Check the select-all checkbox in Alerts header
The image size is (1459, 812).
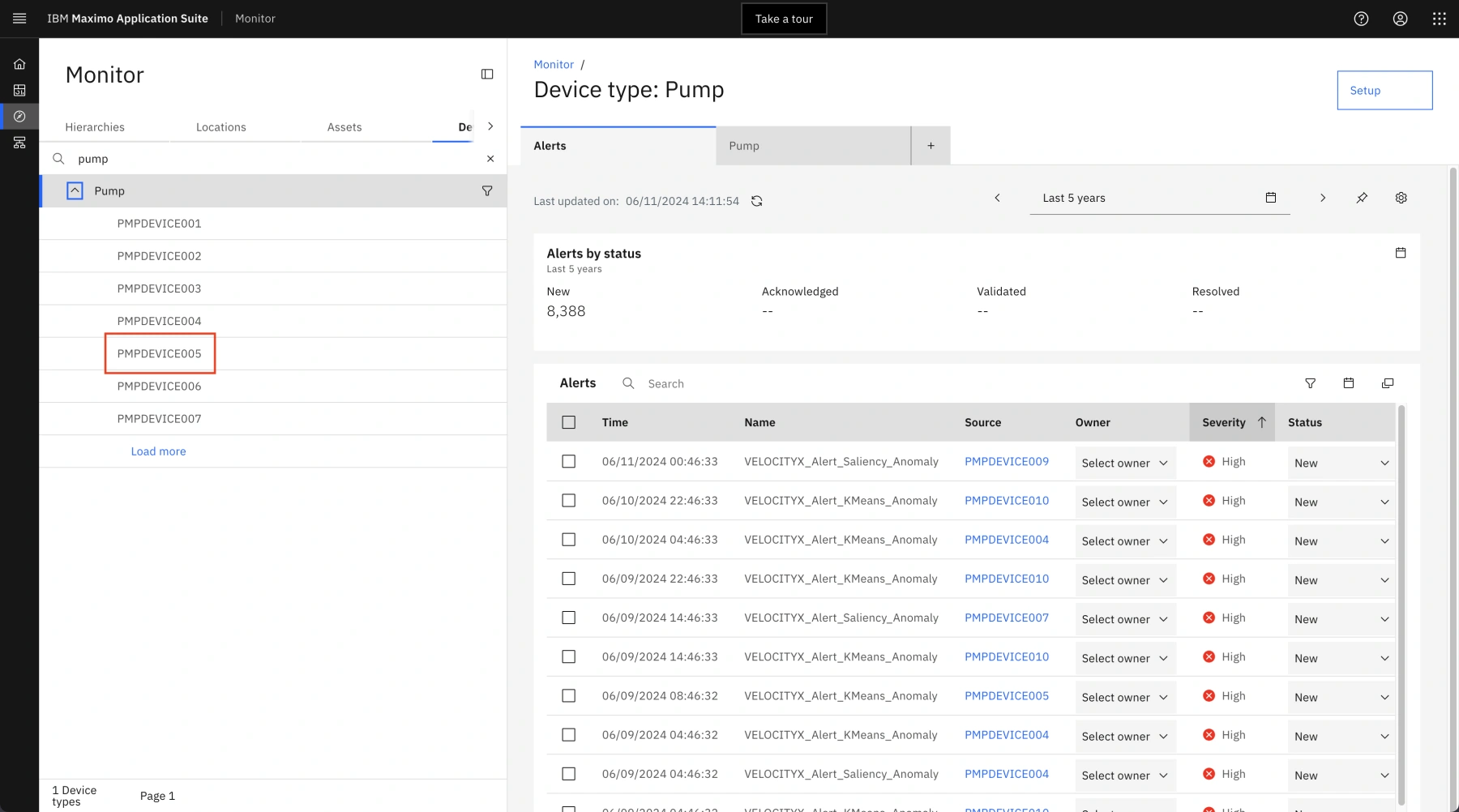569,422
